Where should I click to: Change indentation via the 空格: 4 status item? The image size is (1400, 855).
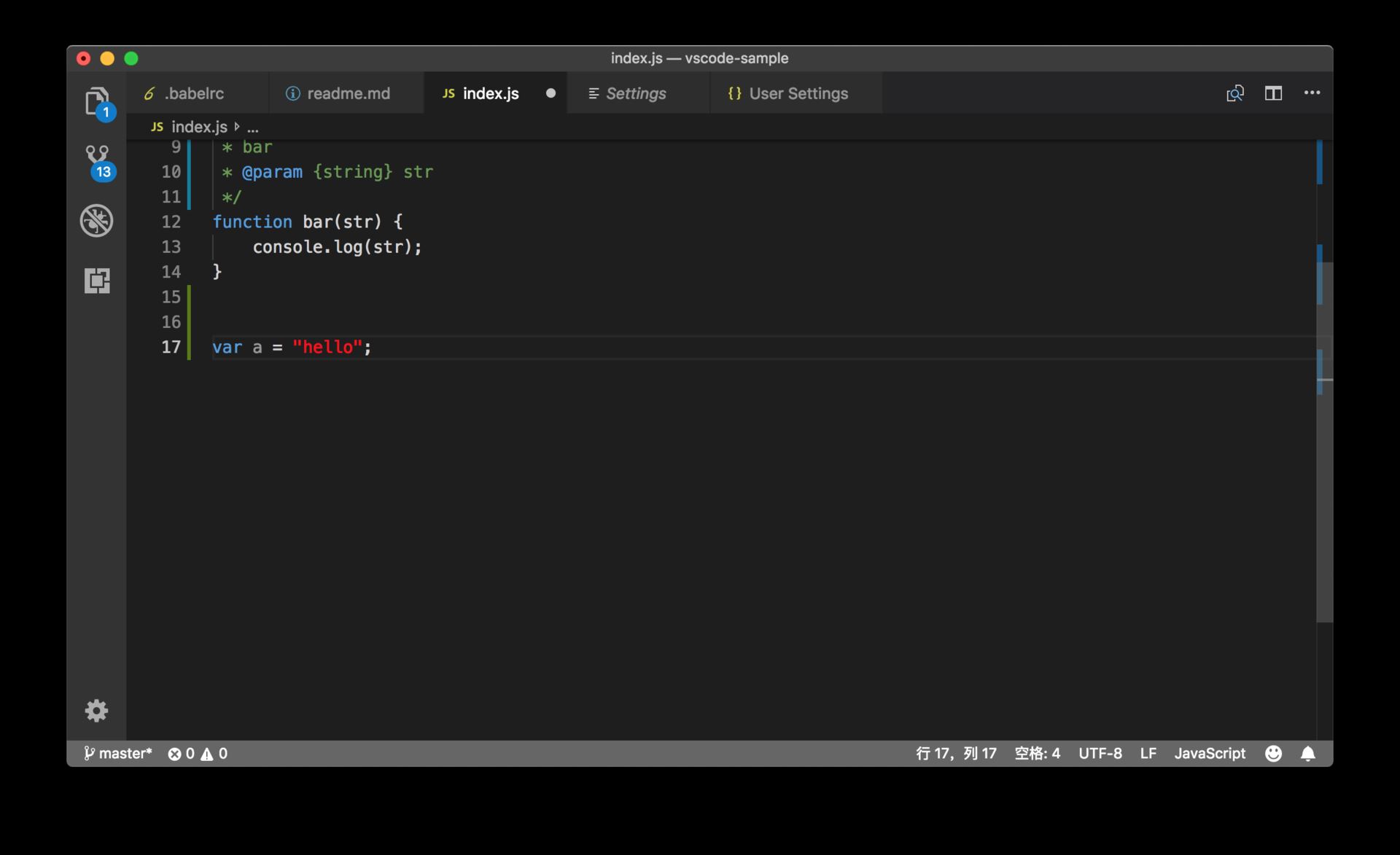point(1038,753)
